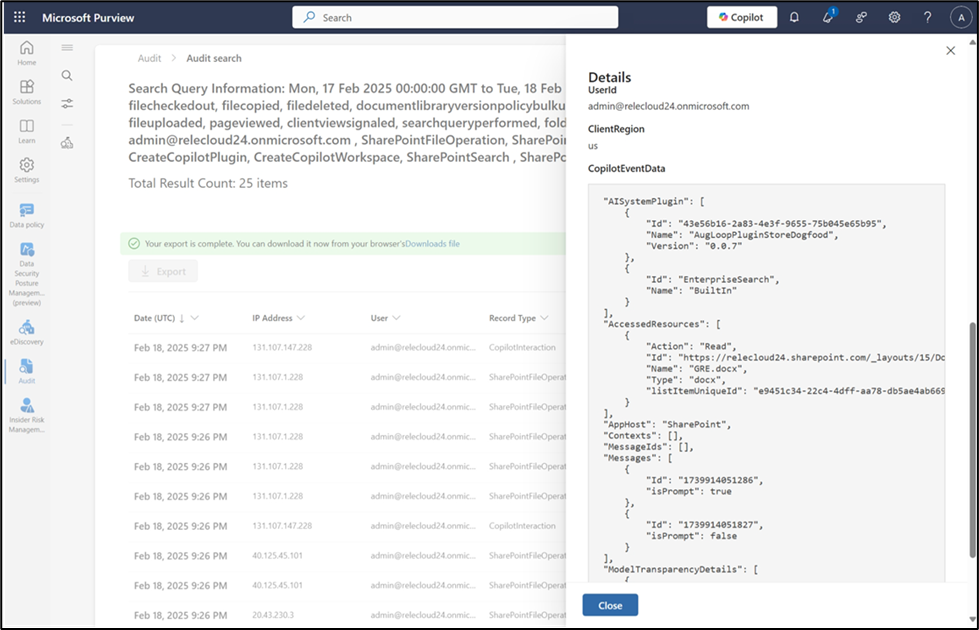Viewport: 979px width, 630px height.
Task: Open IP Address column dropdown
Action: 301,318
